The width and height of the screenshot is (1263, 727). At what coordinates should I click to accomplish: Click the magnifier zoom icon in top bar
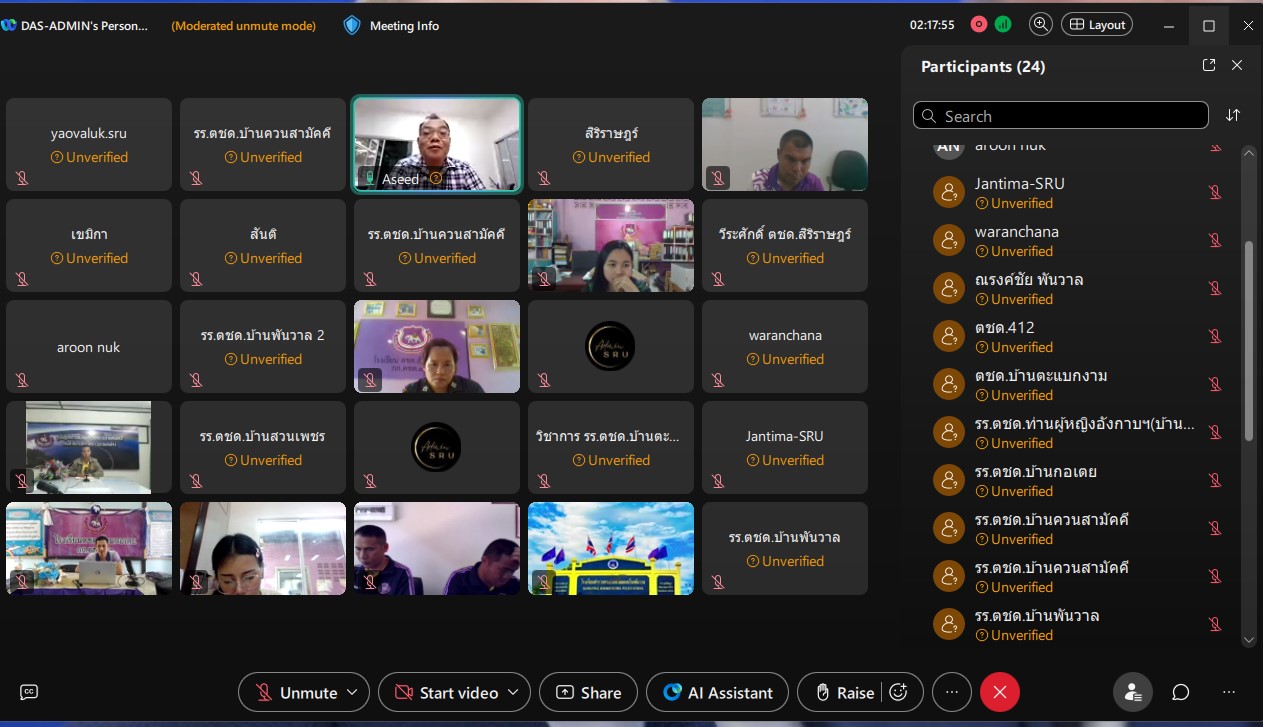(1040, 25)
